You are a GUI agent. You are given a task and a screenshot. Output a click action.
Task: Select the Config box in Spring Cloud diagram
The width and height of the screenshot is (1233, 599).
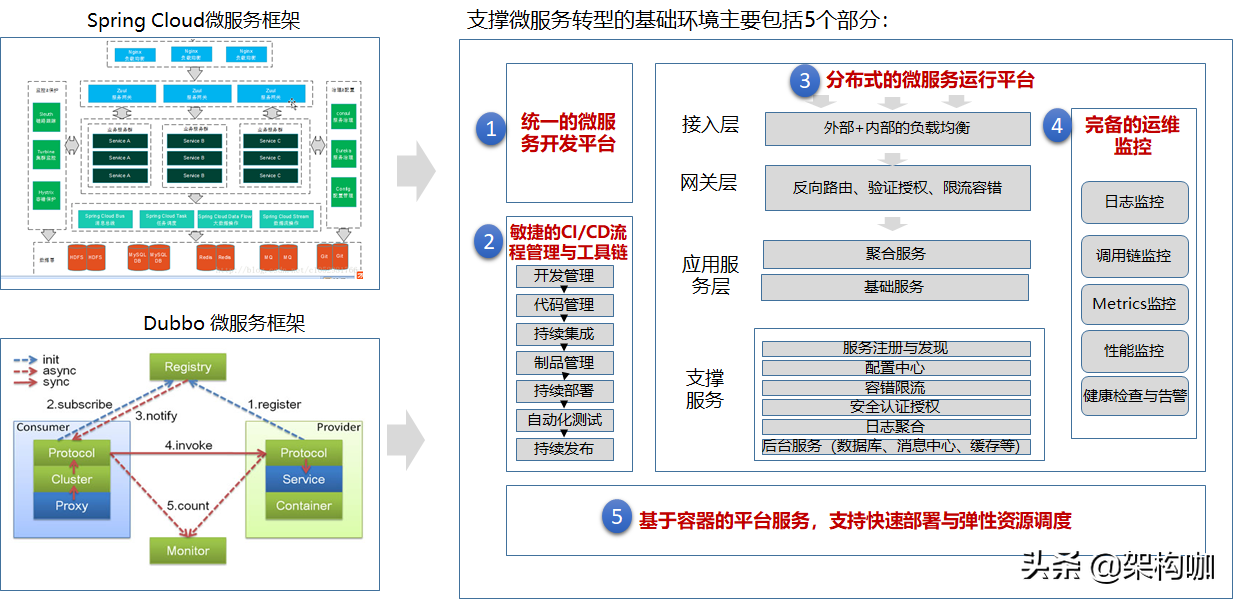(x=343, y=191)
